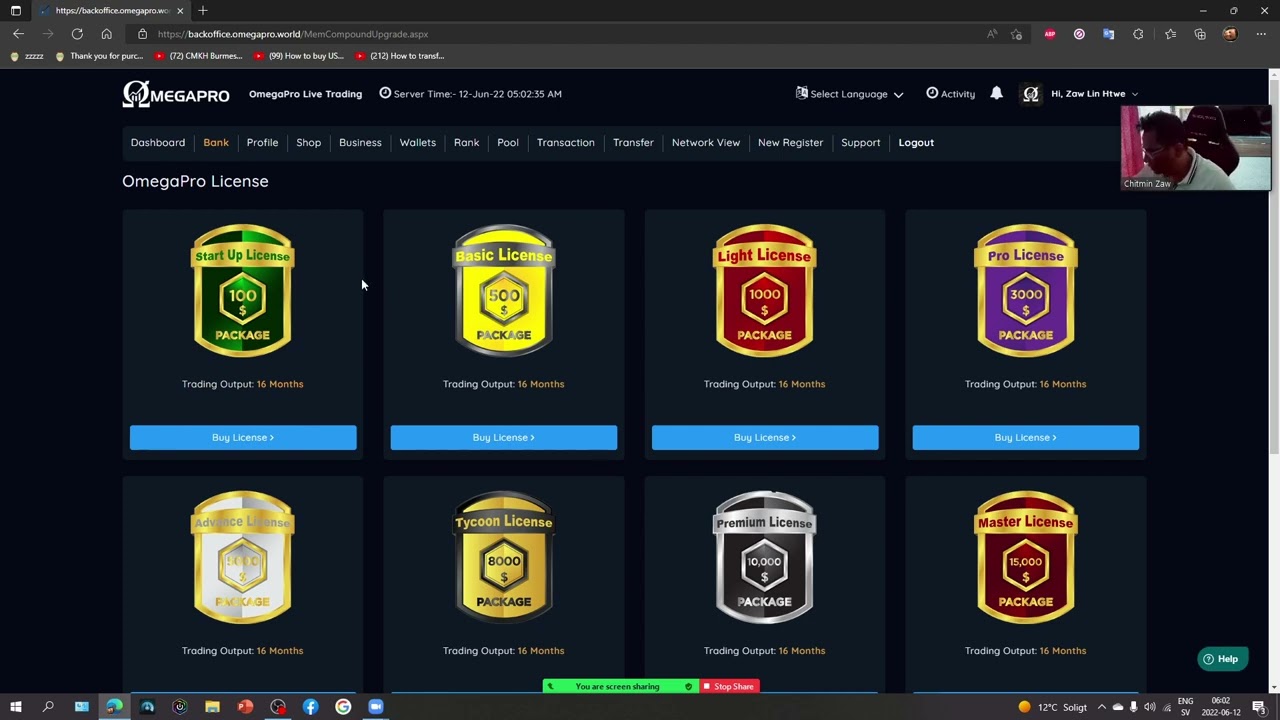Open a new browser tab

pyautogui.click(x=203, y=10)
